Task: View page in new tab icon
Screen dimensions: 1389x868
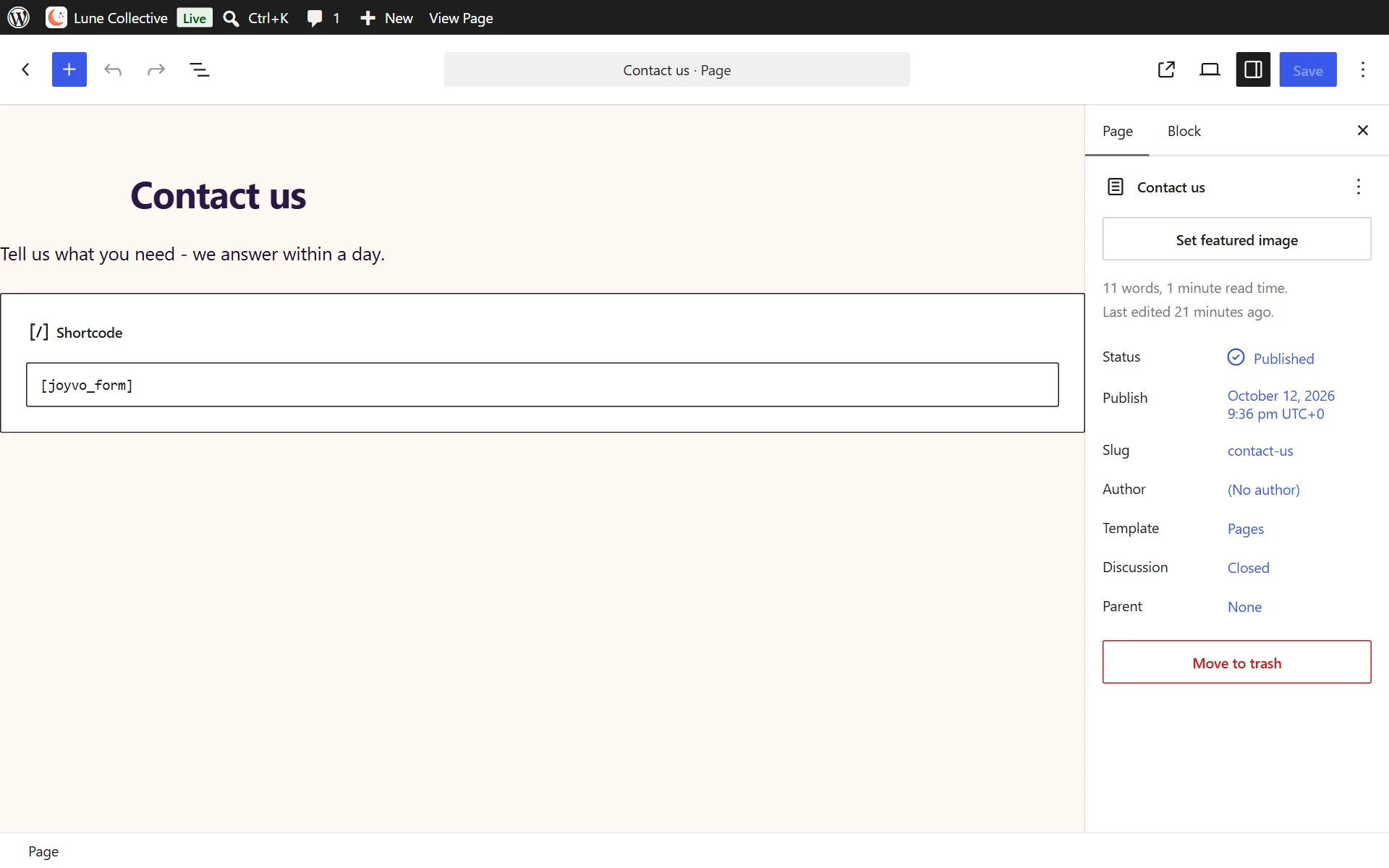Action: coord(1166,69)
